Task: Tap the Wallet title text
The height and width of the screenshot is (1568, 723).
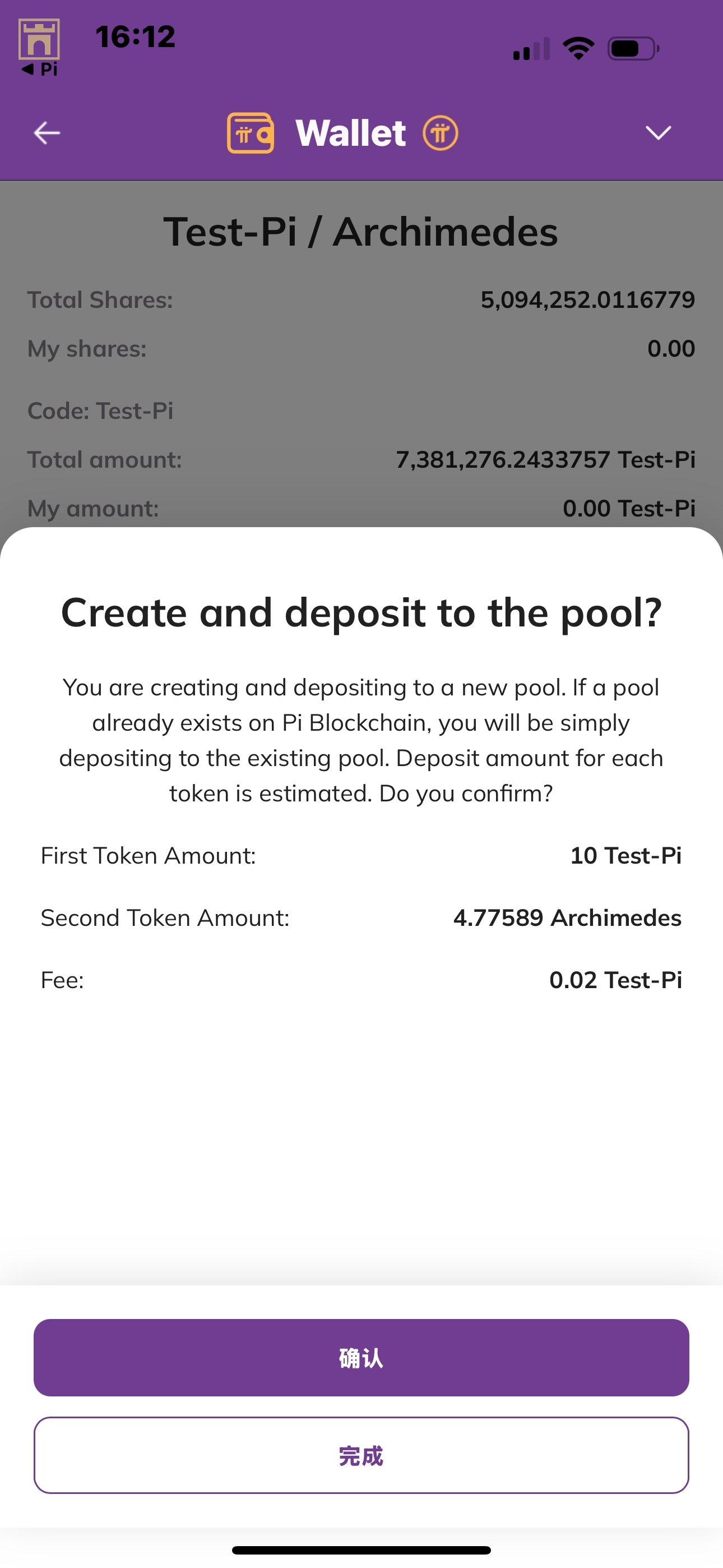Action: 350,133
